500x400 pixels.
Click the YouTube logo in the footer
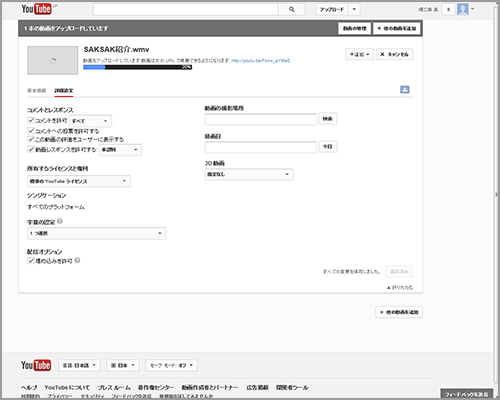tap(36, 365)
